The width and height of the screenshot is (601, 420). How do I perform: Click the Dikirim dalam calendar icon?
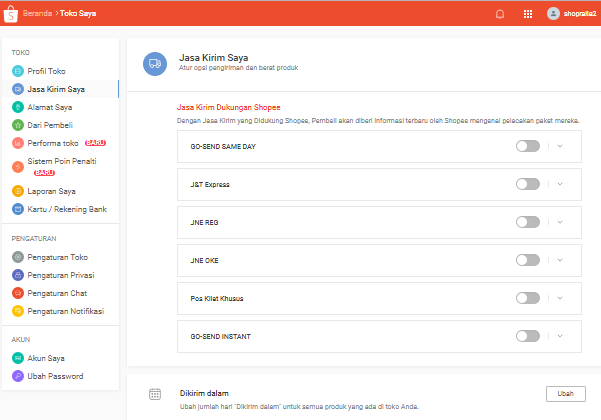coord(155,394)
